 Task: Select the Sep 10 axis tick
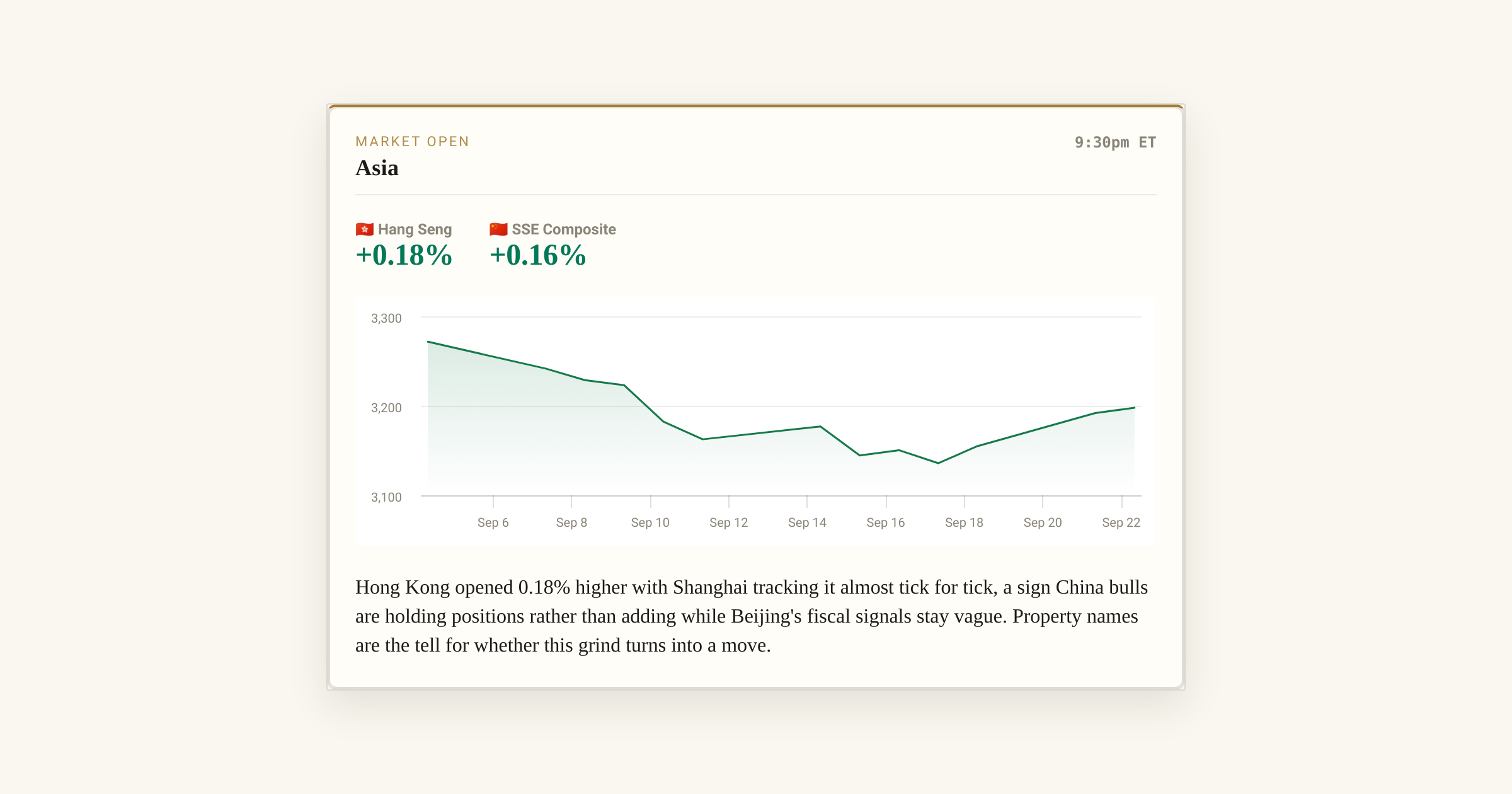click(650, 522)
